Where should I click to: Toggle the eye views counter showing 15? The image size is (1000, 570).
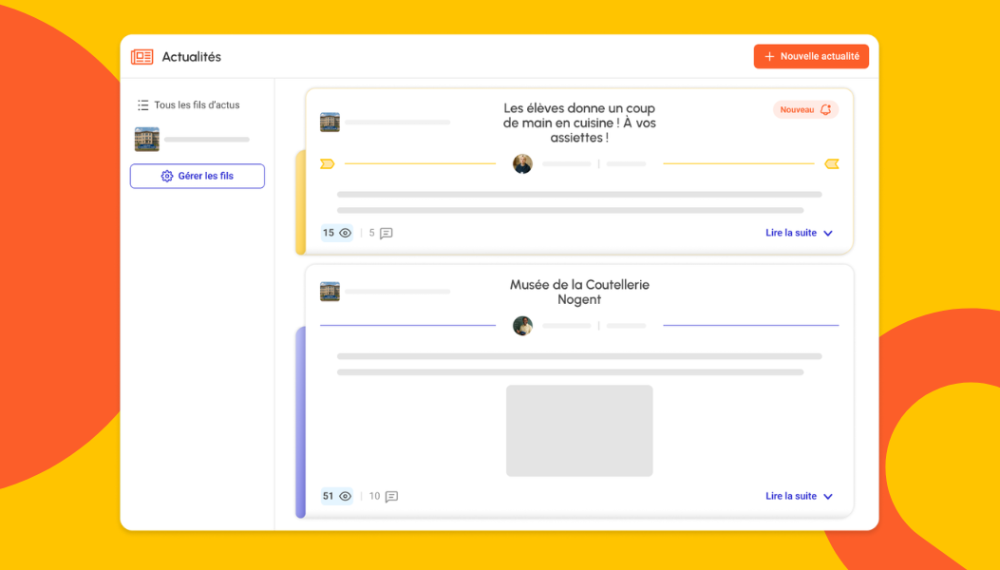click(336, 233)
